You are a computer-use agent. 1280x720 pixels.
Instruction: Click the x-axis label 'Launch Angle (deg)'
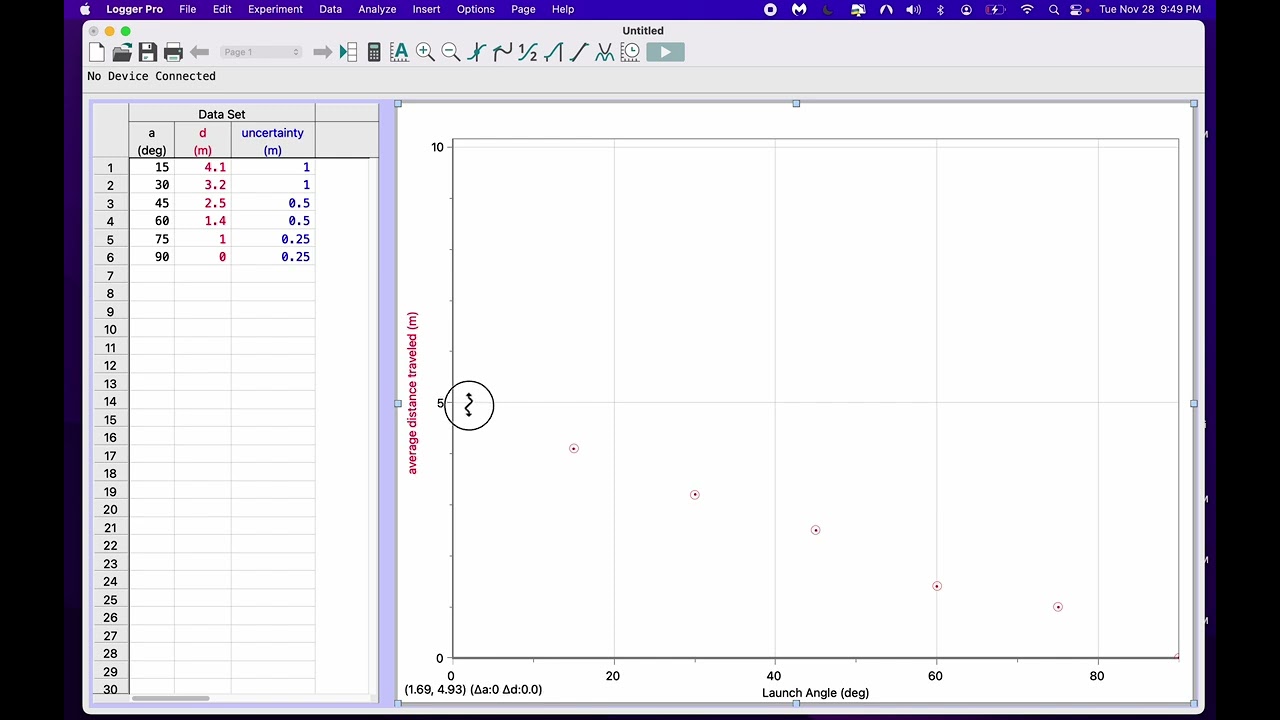(x=815, y=692)
